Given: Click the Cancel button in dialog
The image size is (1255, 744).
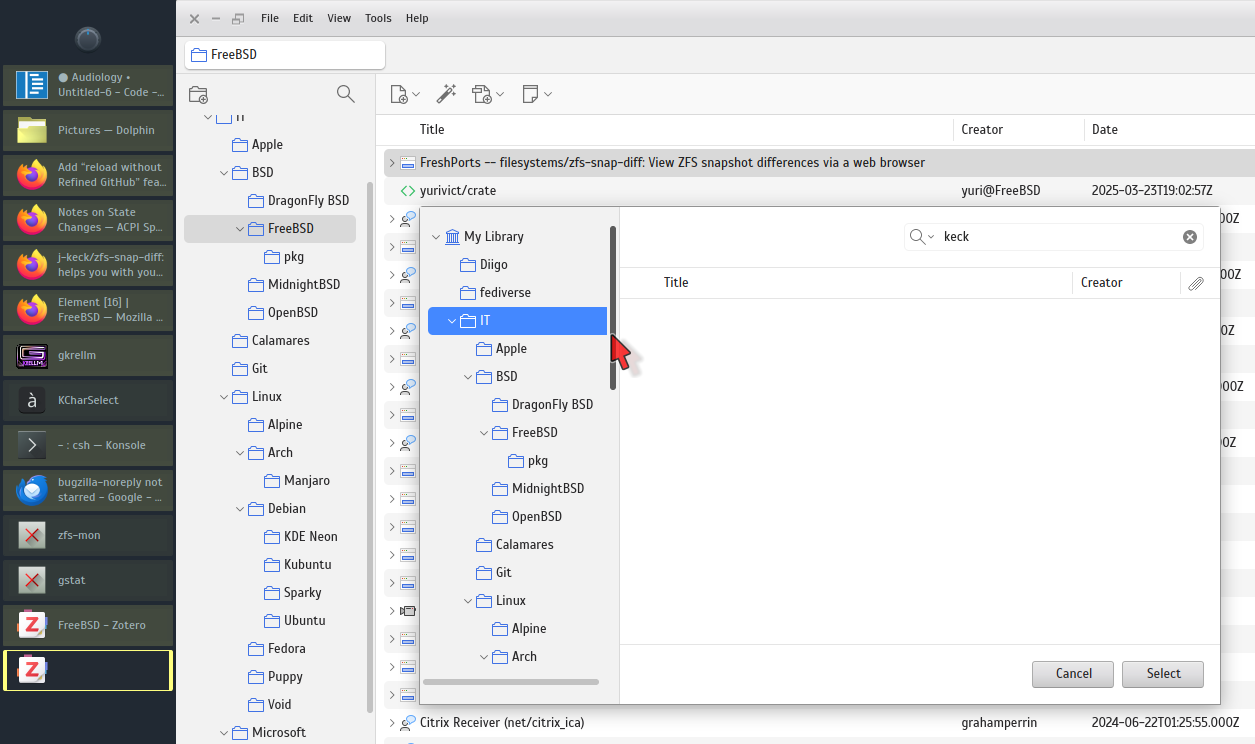Looking at the screenshot, I should pyautogui.click(x=1074, y=674).
